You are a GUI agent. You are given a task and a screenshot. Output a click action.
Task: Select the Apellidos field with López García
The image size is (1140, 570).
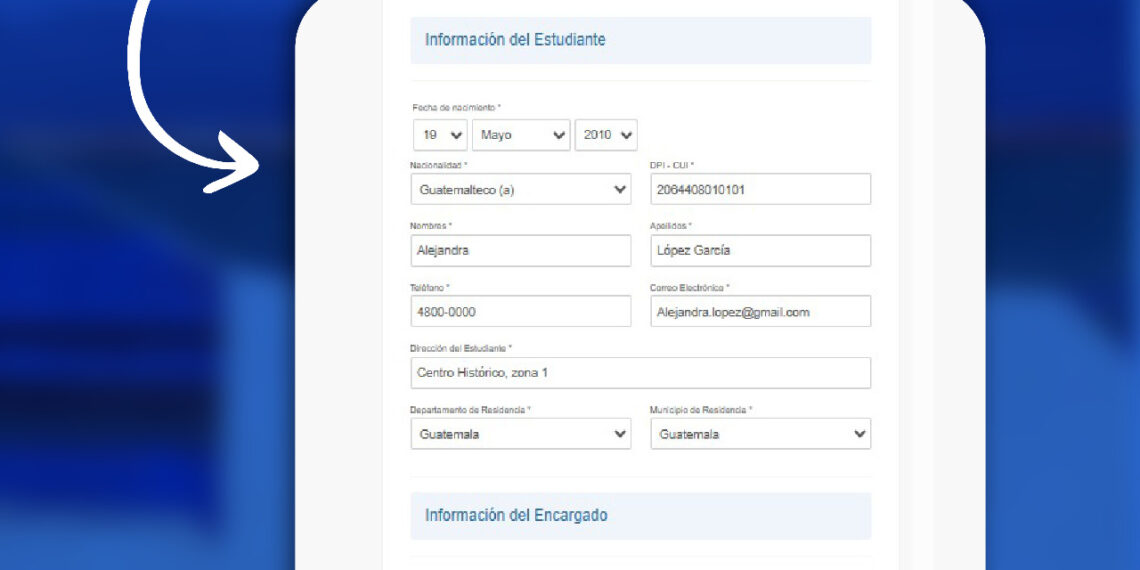[x=760, y=251]
